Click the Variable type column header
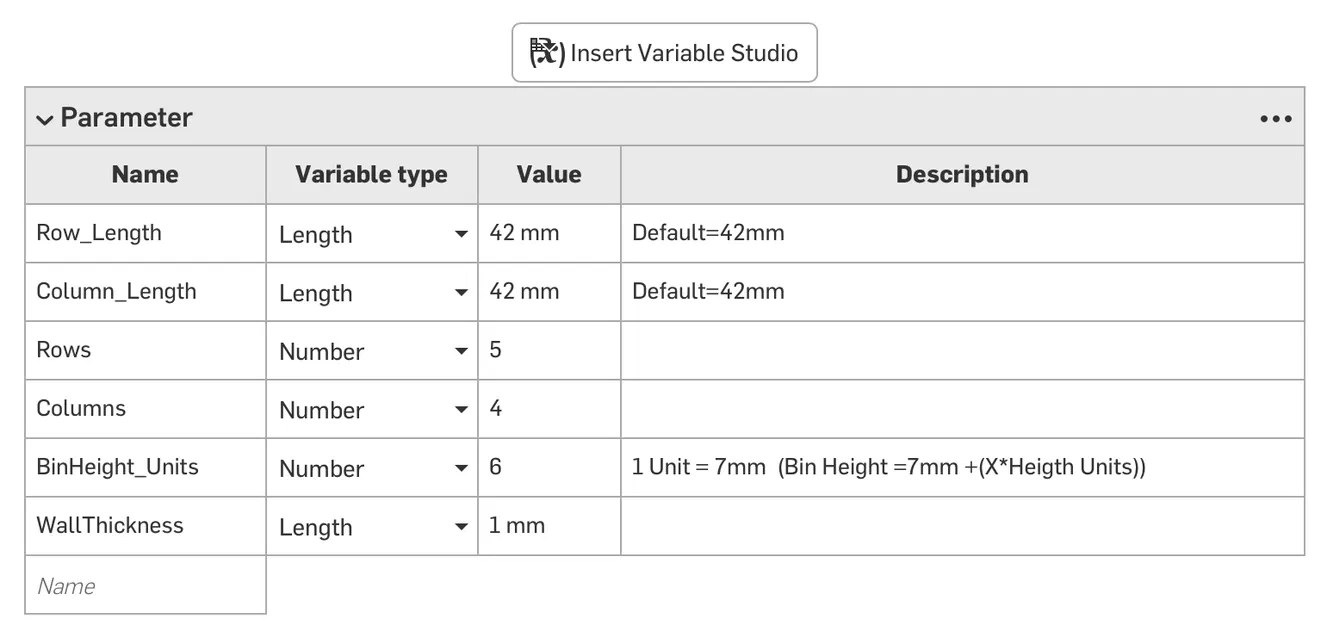 (x=371, y=174)
